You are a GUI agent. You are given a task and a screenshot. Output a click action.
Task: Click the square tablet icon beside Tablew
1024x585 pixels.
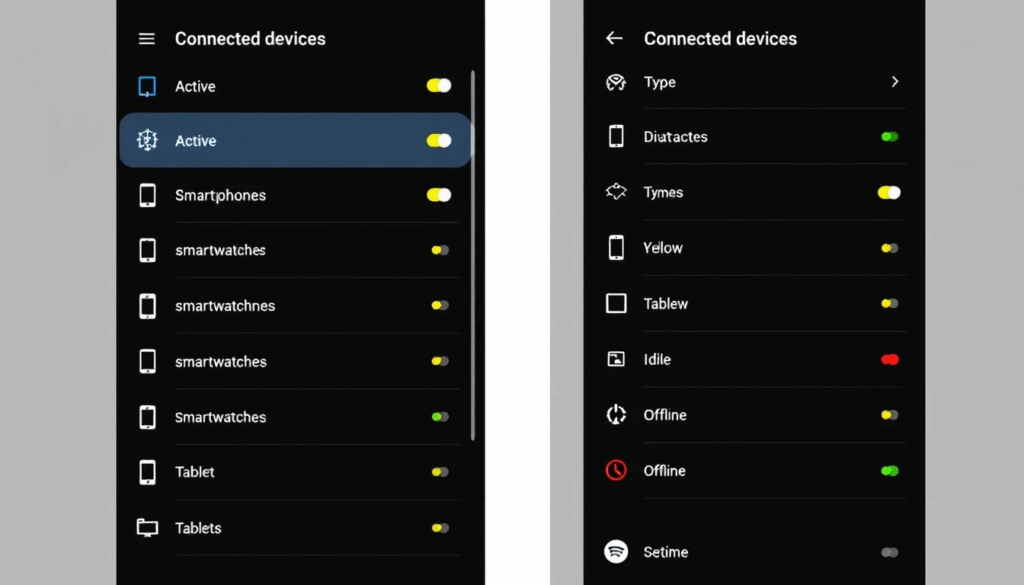[616, 303]
